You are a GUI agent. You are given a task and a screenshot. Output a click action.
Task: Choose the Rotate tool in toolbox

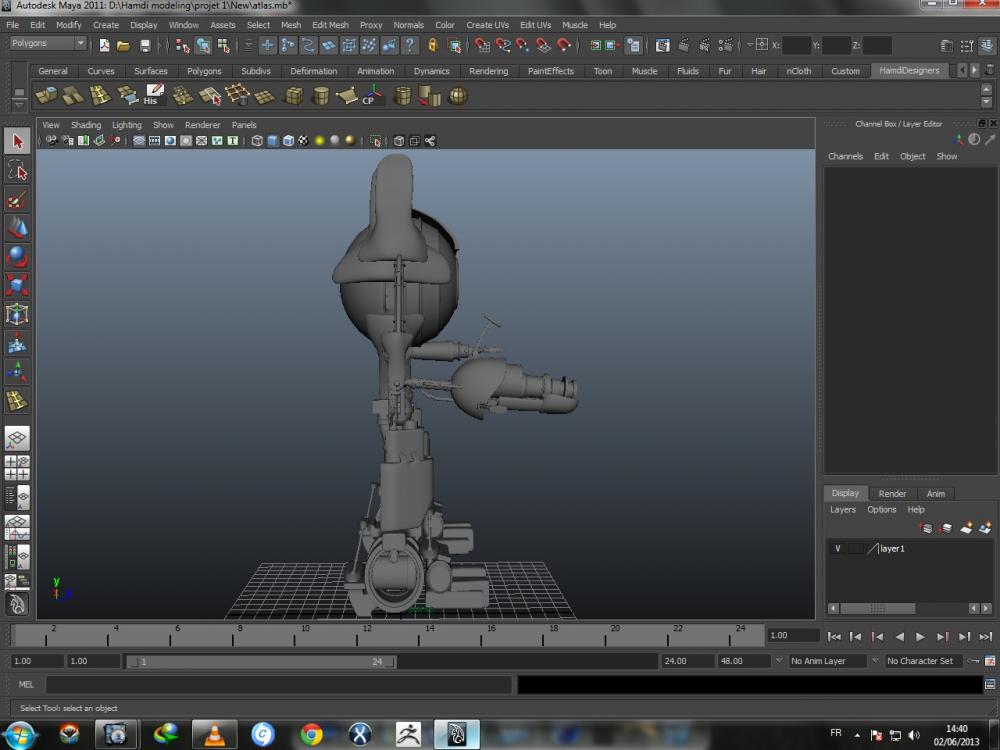click(x=17, y=257)
